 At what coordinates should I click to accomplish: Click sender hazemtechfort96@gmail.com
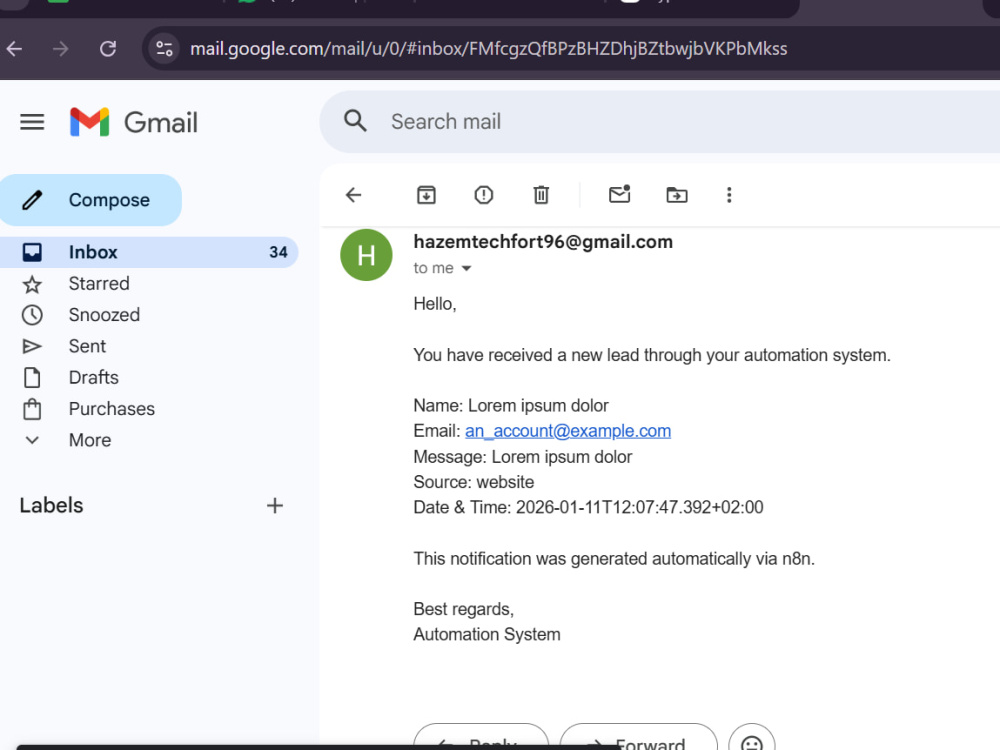point(543,242)
